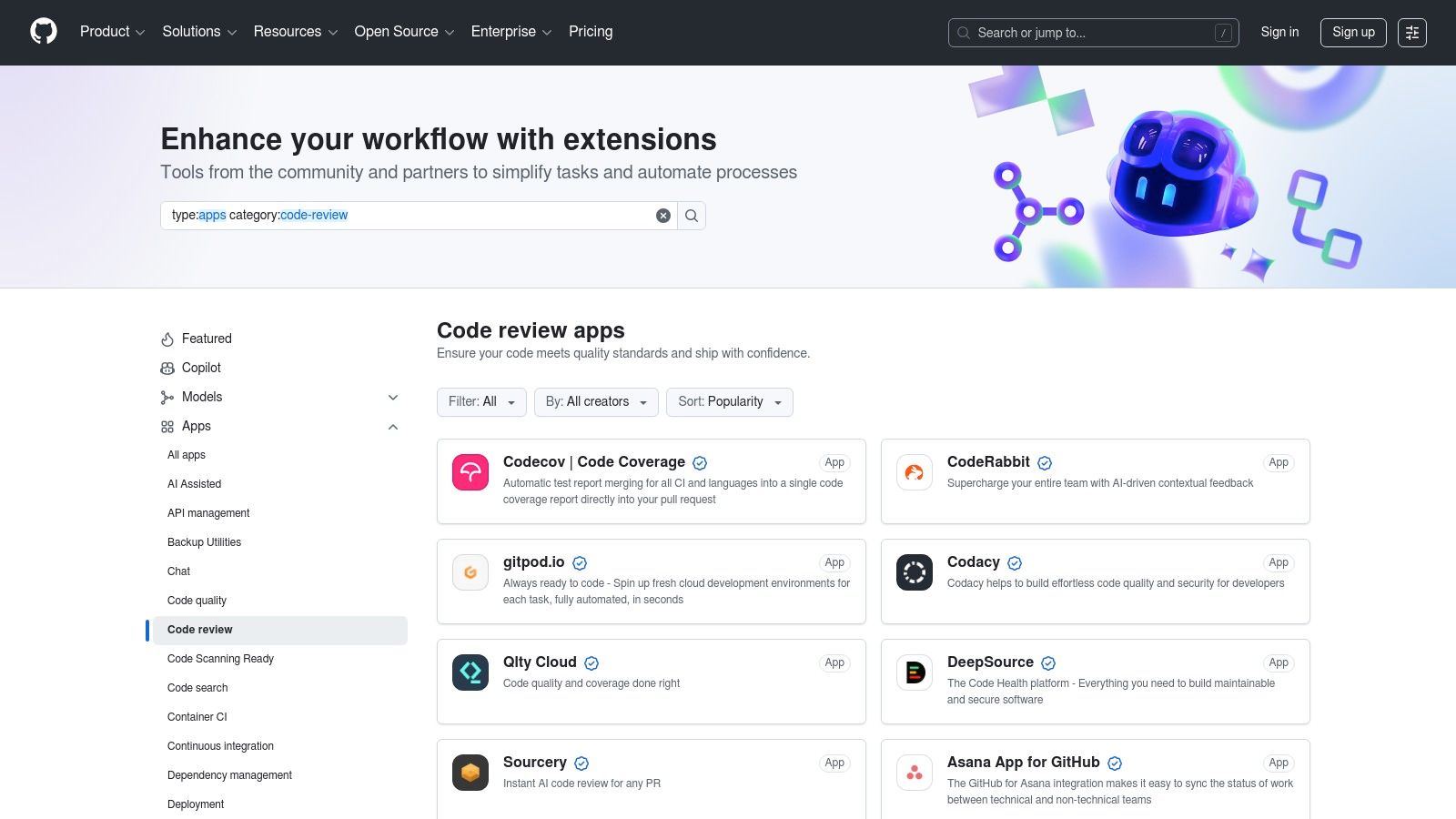Click the verified badge beside CodeRabbit
This screenshot has height=819, width=1456.
1045,463
